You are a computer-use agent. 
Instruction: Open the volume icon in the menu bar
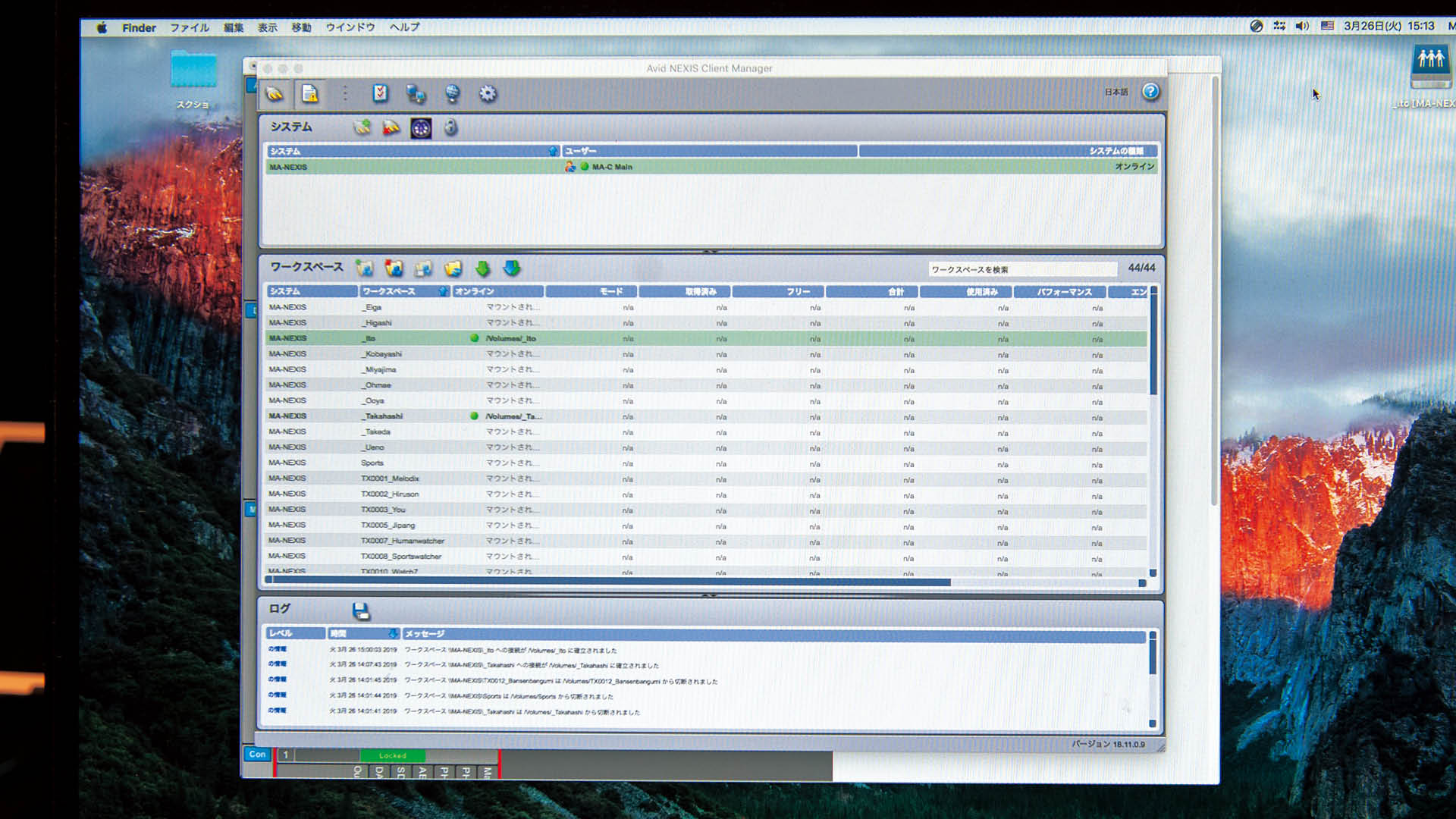tap(1302, 26)
